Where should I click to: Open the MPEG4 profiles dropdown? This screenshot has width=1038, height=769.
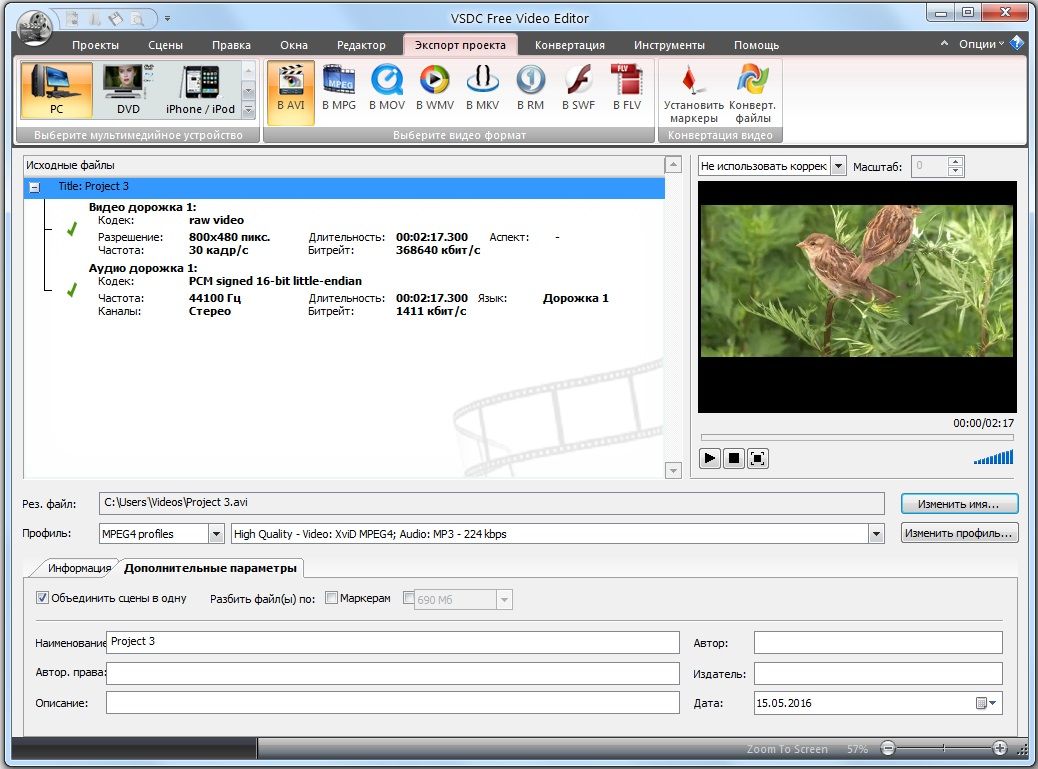[x=216, y=533]
